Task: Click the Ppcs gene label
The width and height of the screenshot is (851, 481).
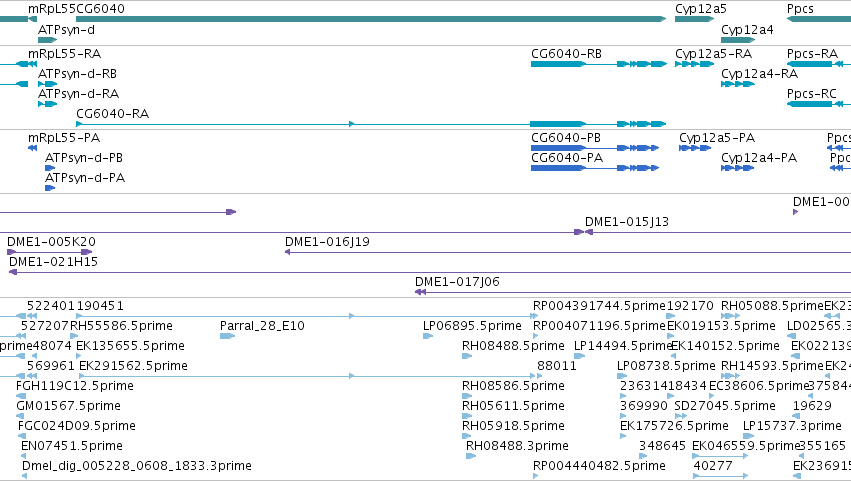Action: (x=800, y=9)
